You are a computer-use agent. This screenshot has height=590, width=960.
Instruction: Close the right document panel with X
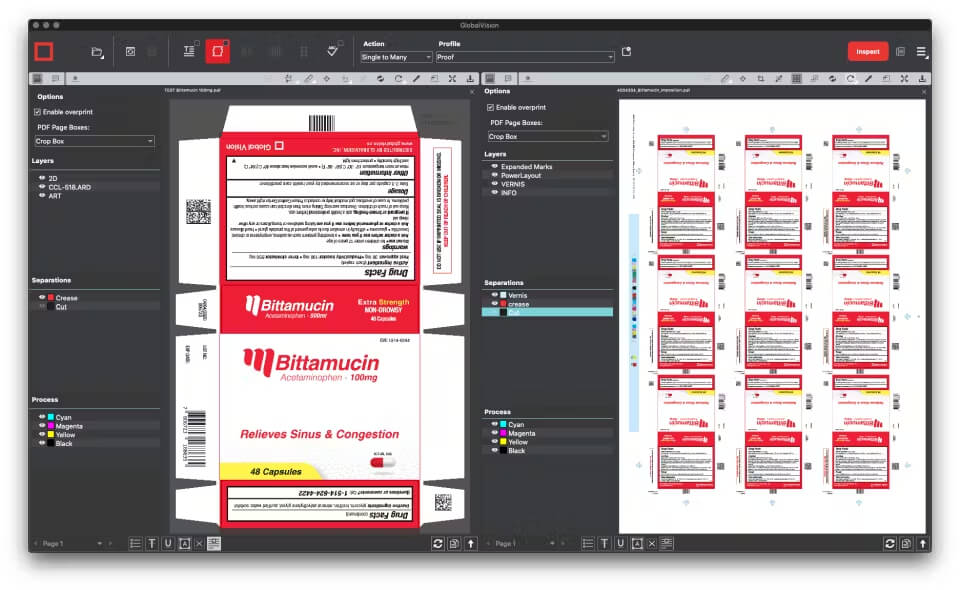924,92
